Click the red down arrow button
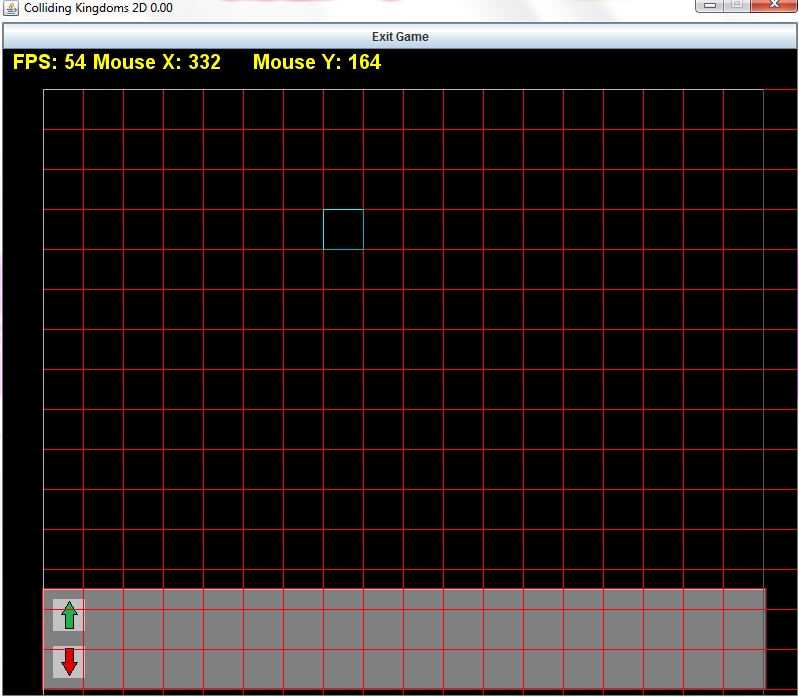799x697 pixels. [x=69, y=662]
